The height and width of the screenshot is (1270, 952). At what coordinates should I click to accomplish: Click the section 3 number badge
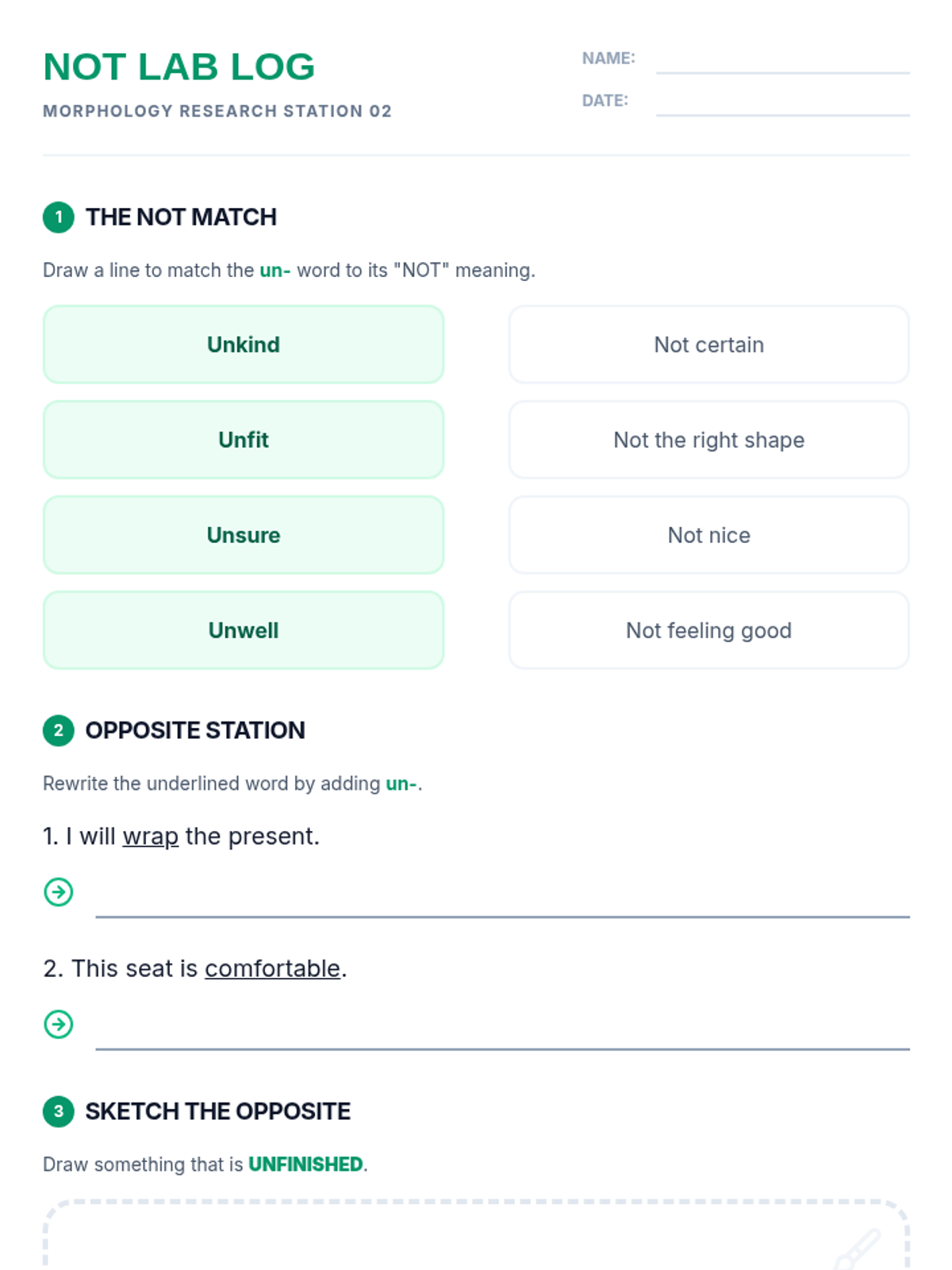click(x=59, y=1111)
